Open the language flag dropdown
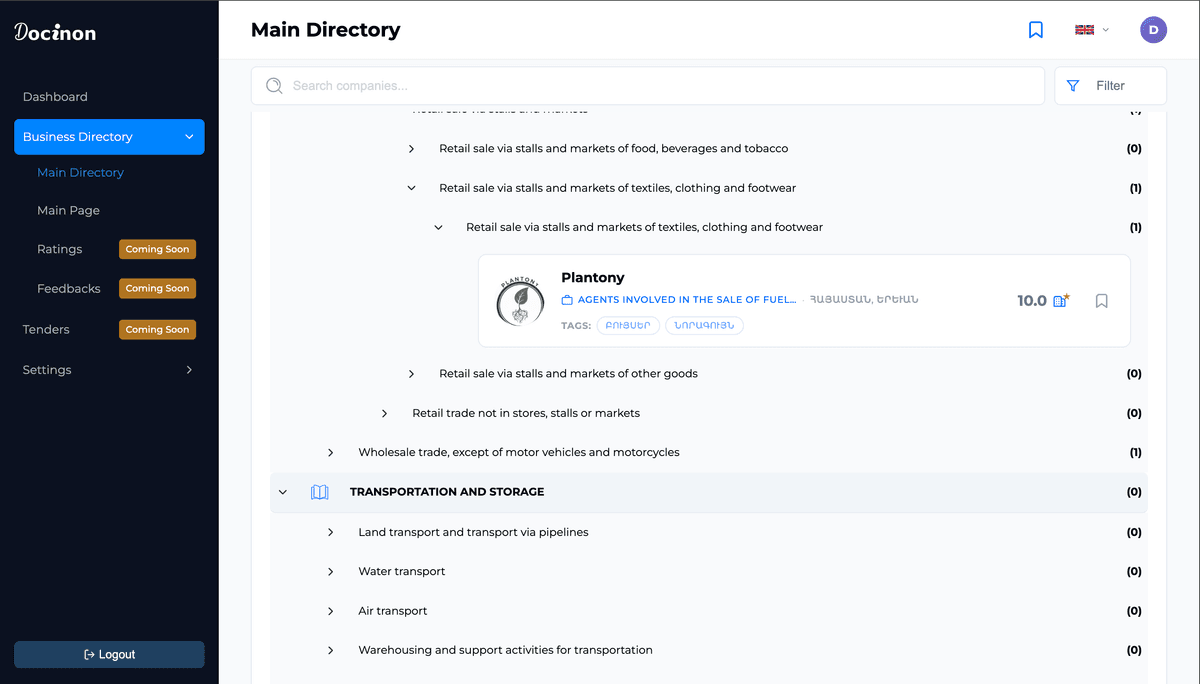The image size is (1200, 684). 1091,30
